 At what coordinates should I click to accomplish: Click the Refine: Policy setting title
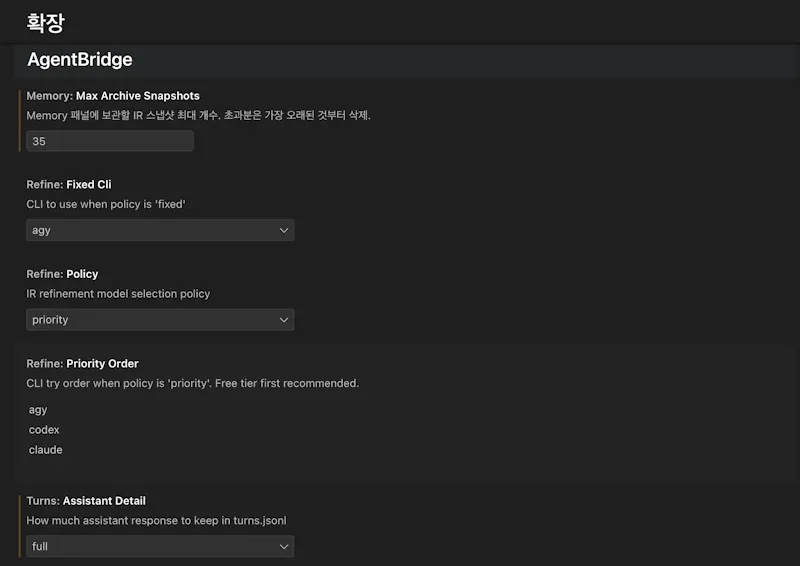pyautogui.click(x=62, y=274)
